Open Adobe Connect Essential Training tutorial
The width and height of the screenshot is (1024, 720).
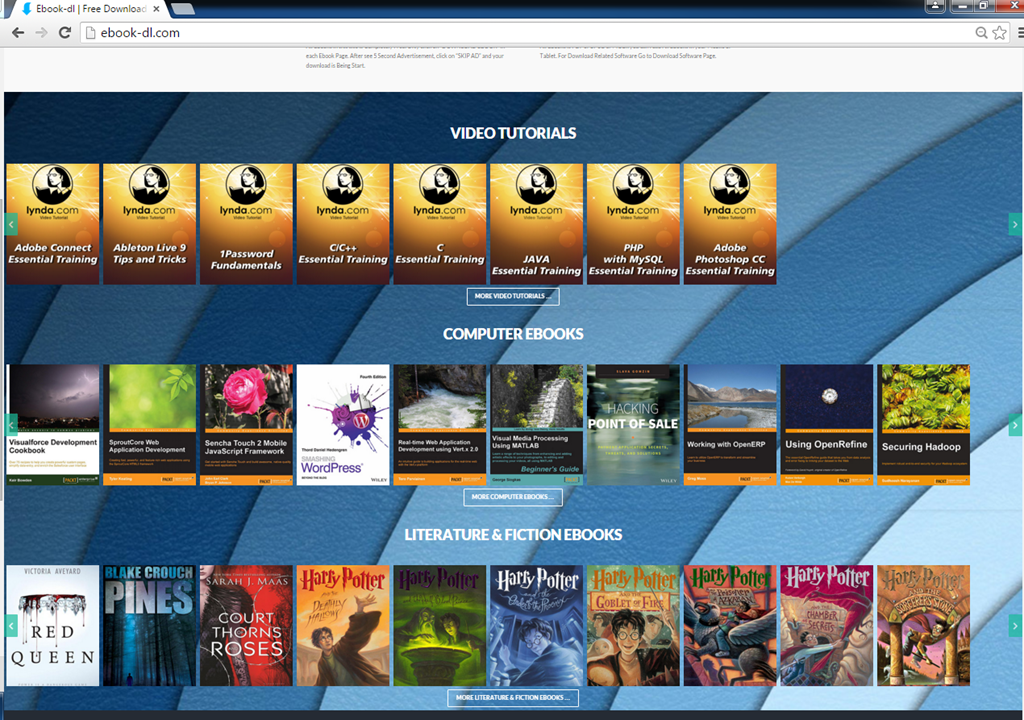coord(53,224)
